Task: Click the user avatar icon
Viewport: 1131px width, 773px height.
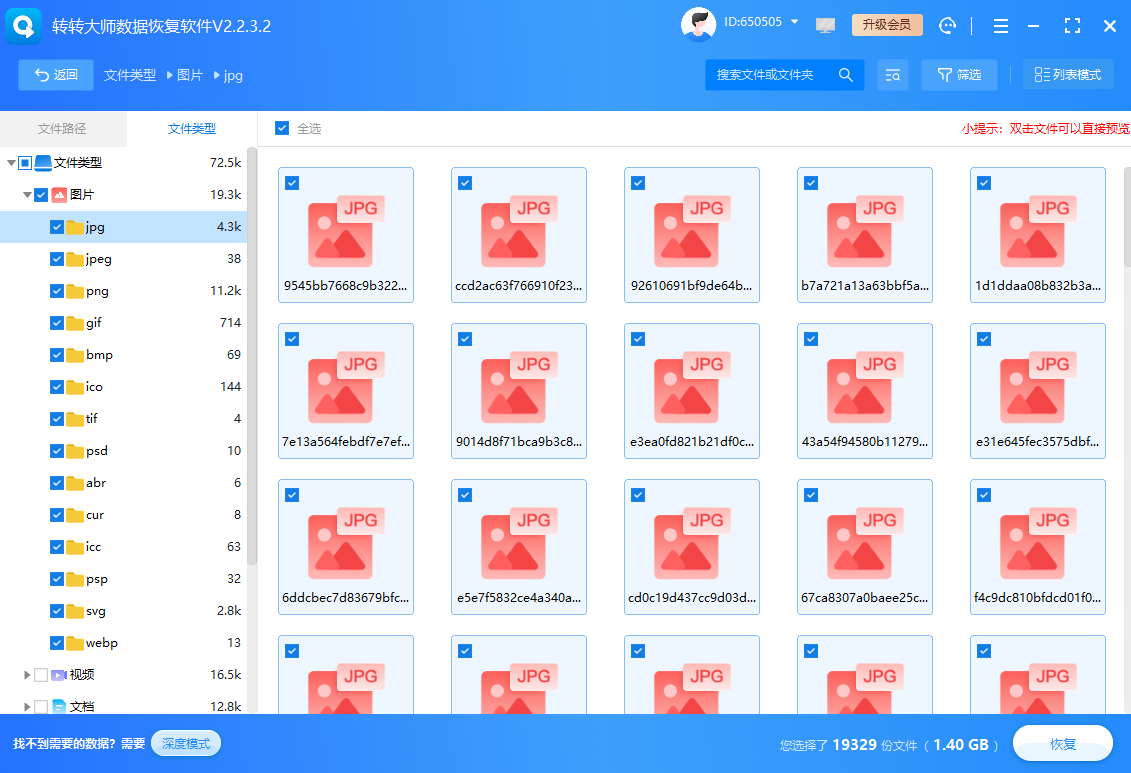Action: (698, 25)
